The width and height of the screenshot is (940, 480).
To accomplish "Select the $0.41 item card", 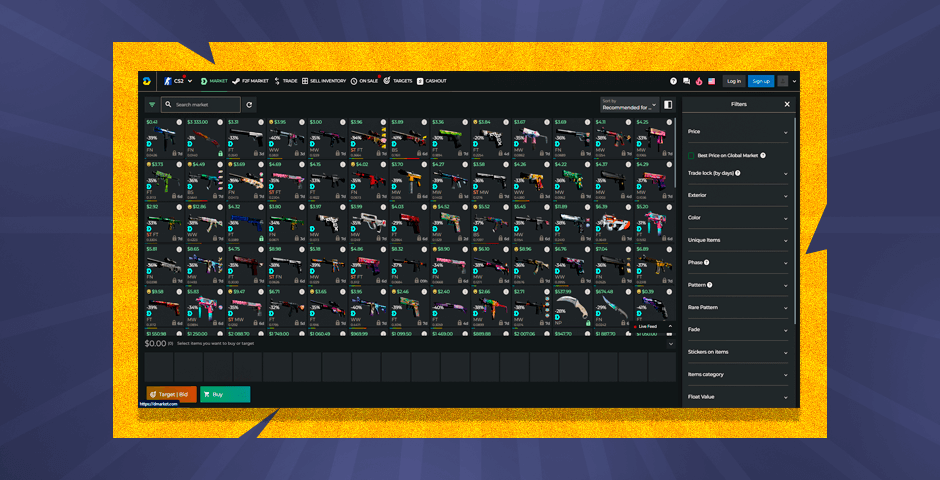I will (164, 138).
